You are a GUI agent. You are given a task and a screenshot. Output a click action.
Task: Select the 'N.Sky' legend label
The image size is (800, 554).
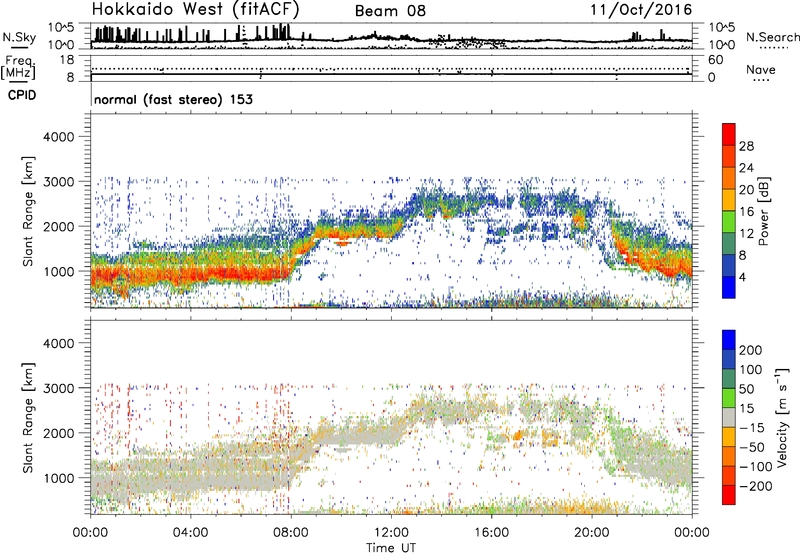(19, 37)
